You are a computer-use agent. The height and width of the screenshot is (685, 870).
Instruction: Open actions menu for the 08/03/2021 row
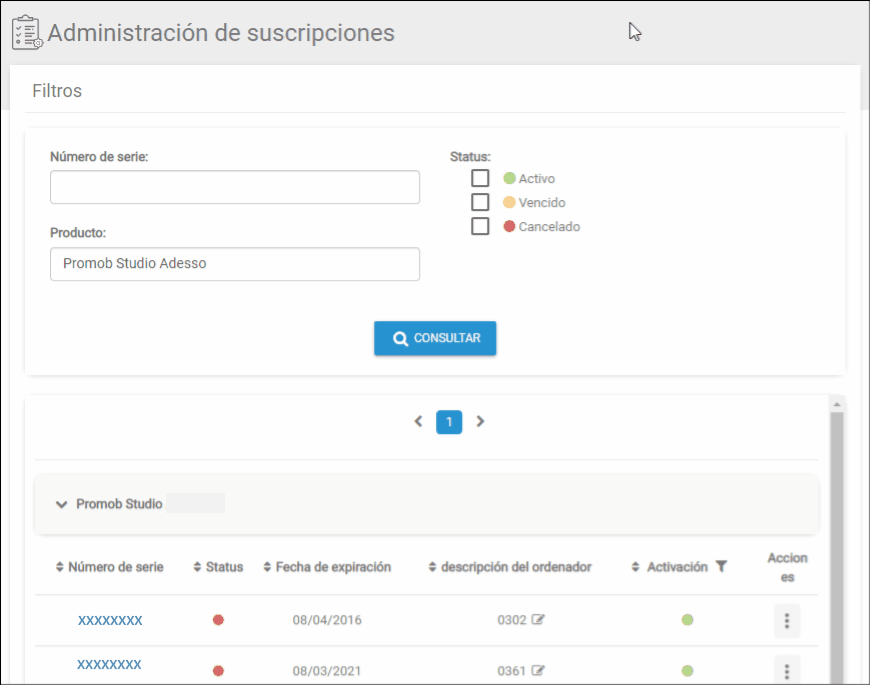787,671
